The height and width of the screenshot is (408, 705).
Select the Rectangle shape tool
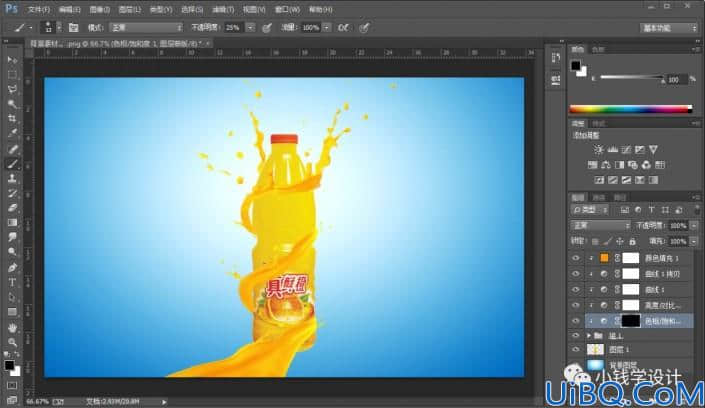12,312
